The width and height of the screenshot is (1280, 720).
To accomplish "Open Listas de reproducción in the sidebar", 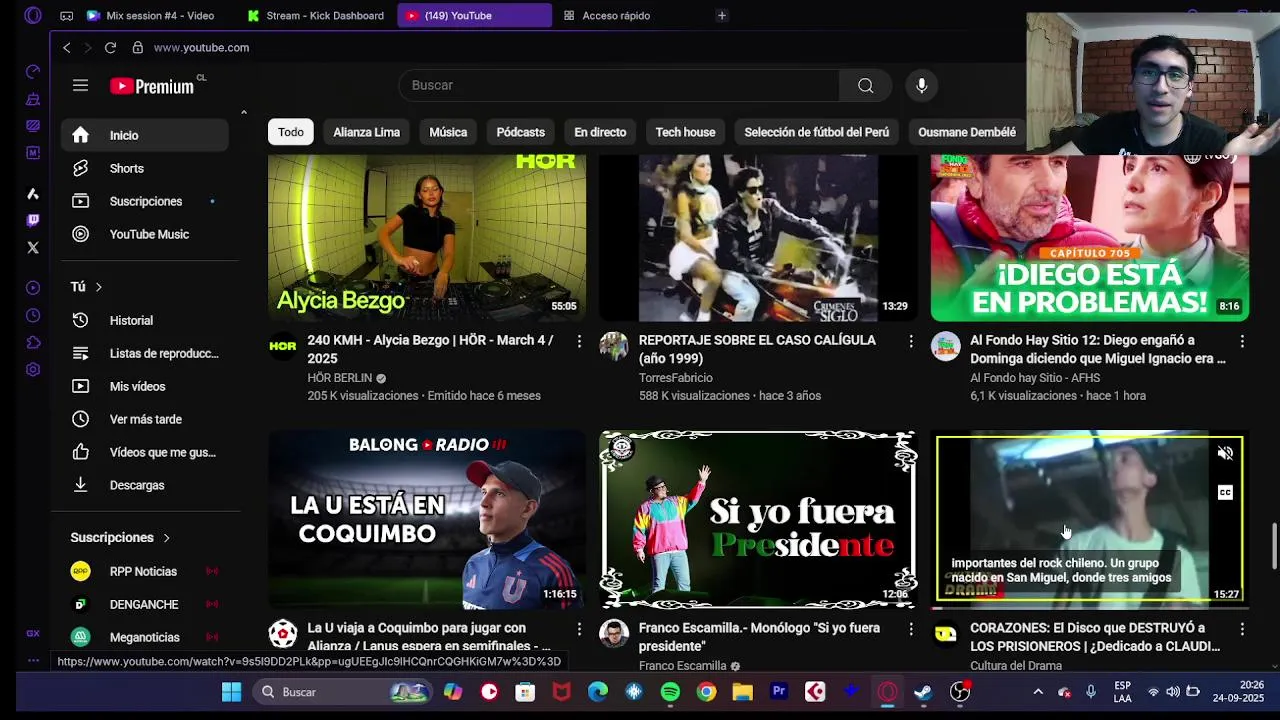I will (145, 353).
